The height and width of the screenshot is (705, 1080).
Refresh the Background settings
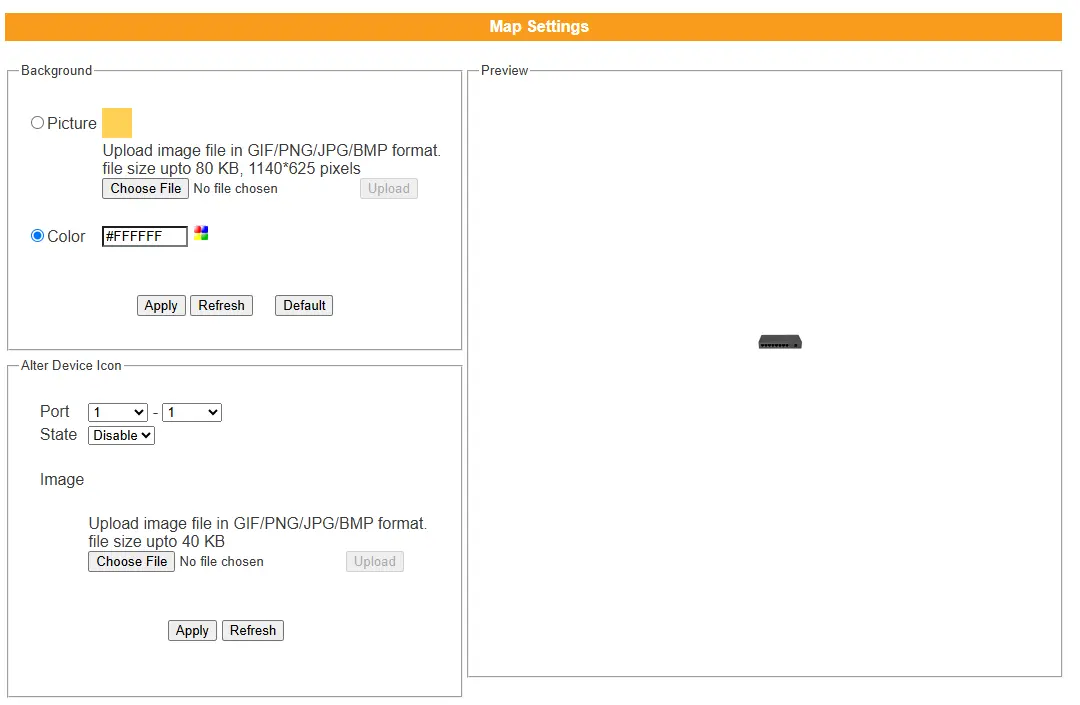pos(221,306)
